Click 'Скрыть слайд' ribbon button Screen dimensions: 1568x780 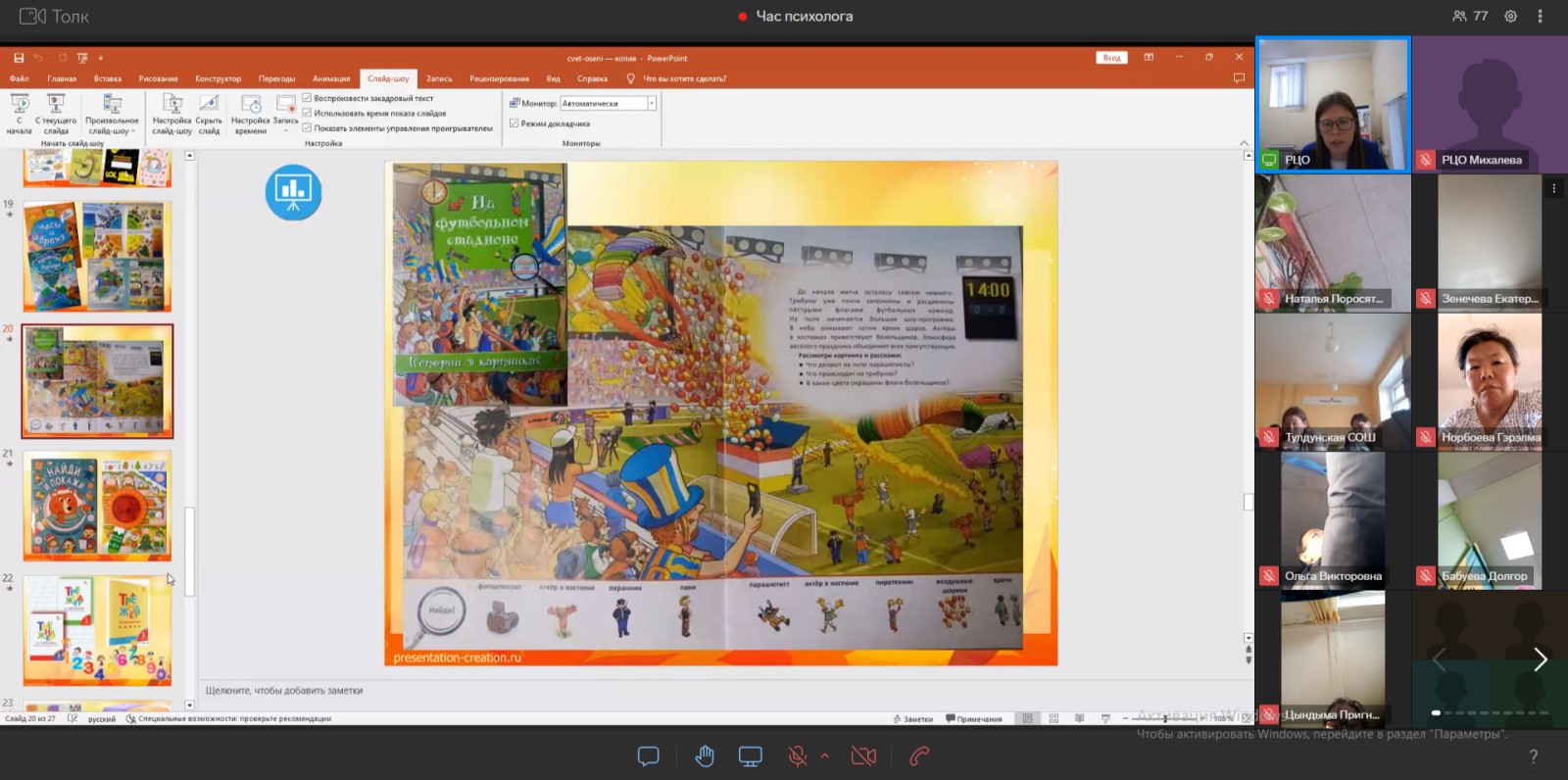[x=209, y=115]
